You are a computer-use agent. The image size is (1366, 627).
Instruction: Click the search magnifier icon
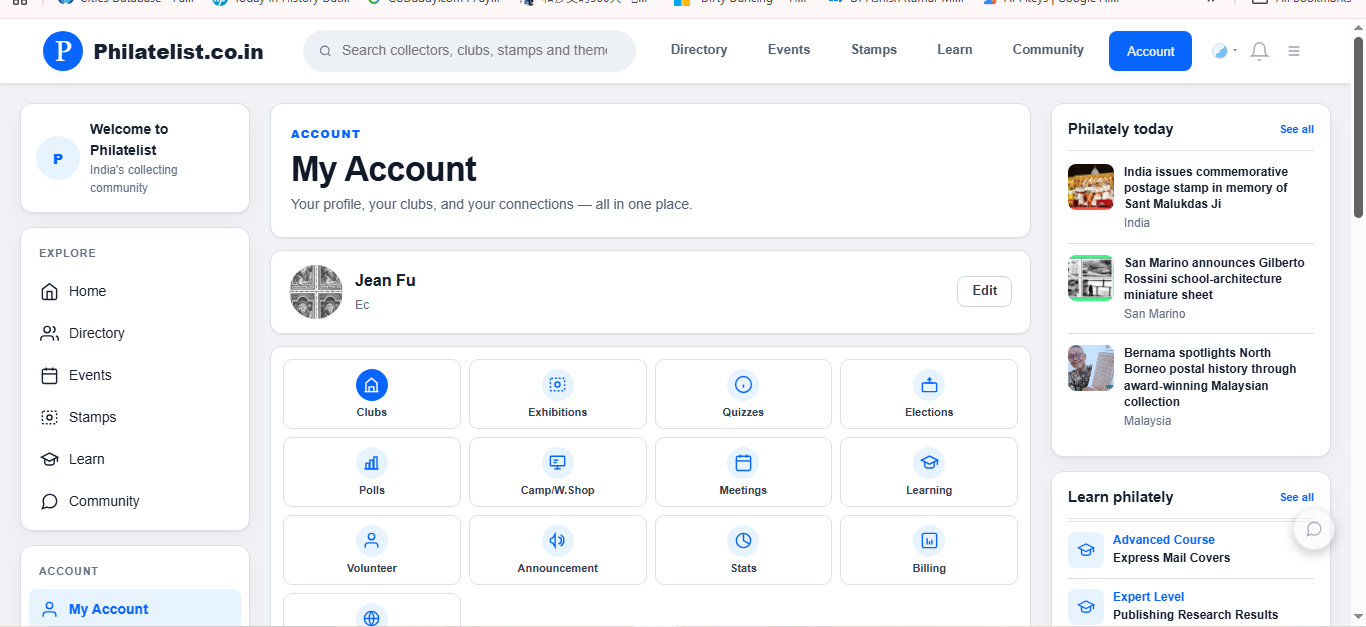pyautogui.click(x=325, y=51)
